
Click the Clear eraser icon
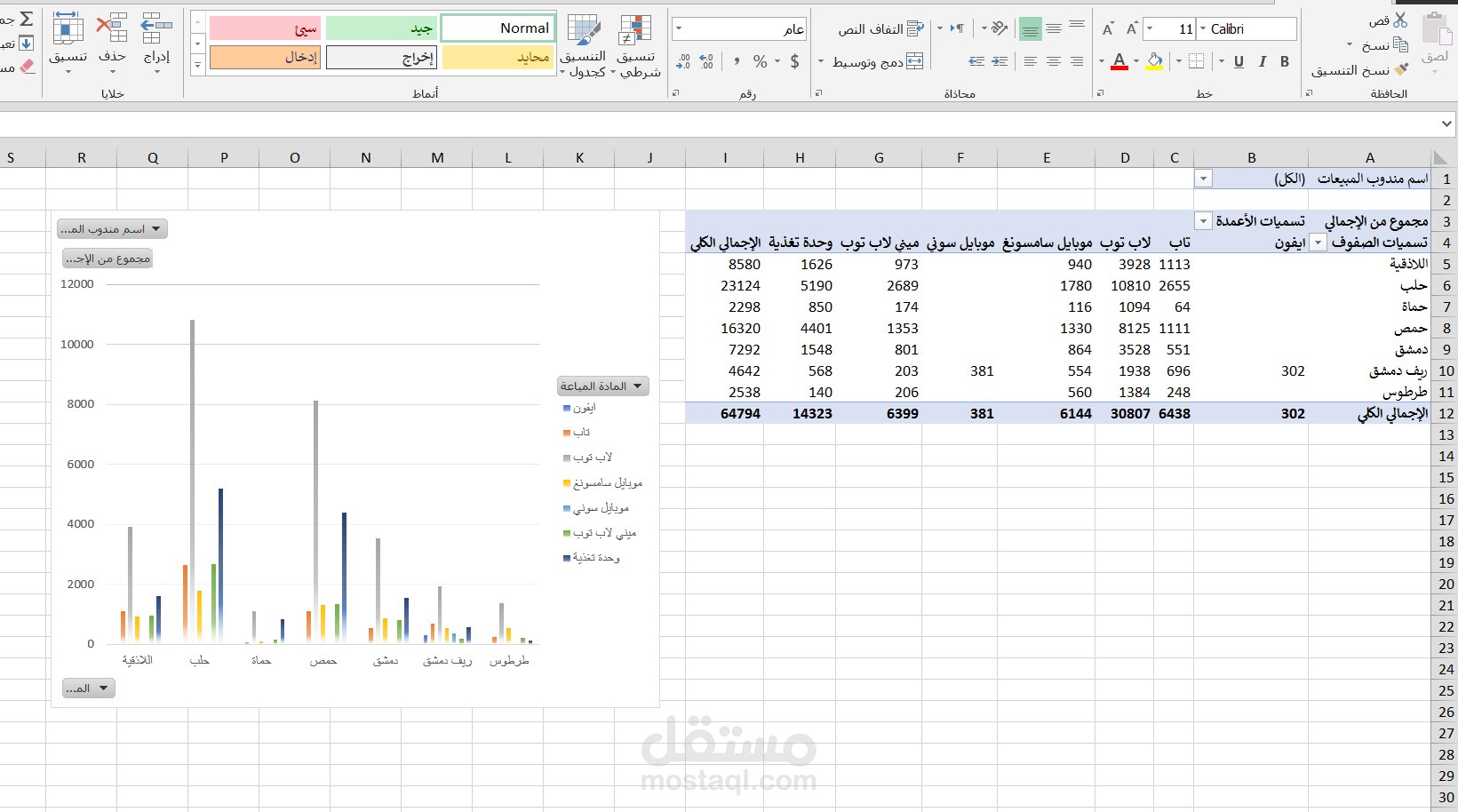(x=26, y=67)
